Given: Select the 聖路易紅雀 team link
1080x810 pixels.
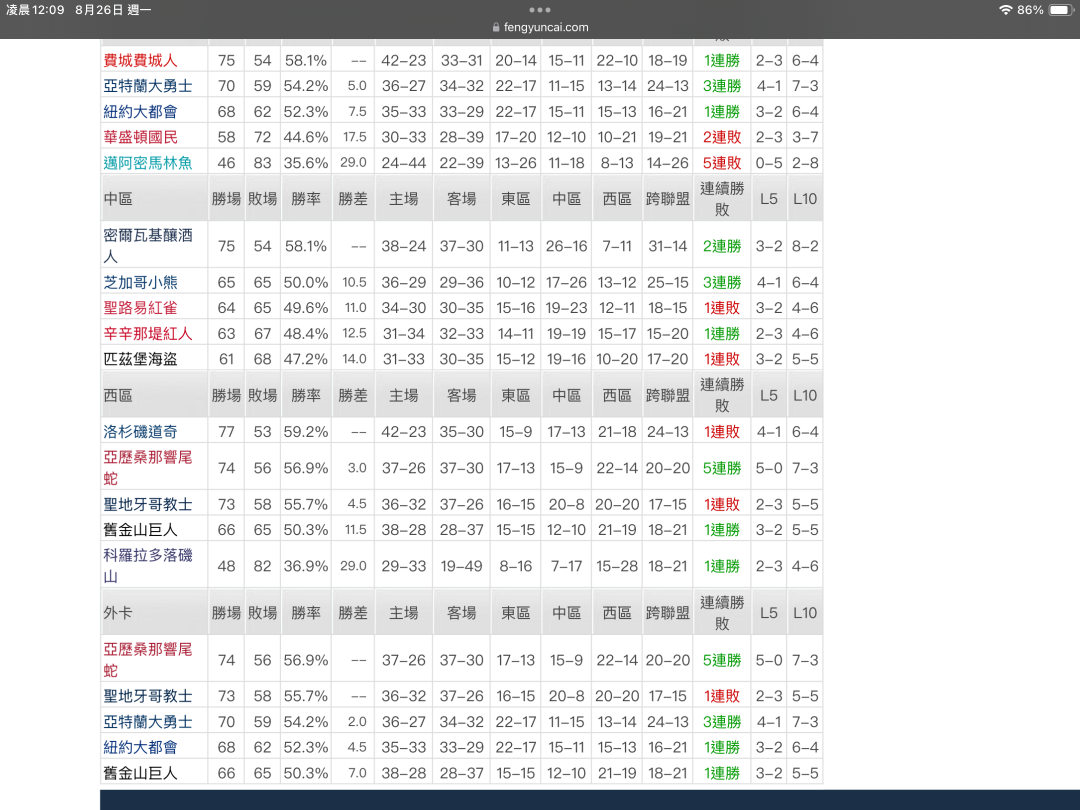Looking at the screenshot, I should pos(141,308).
